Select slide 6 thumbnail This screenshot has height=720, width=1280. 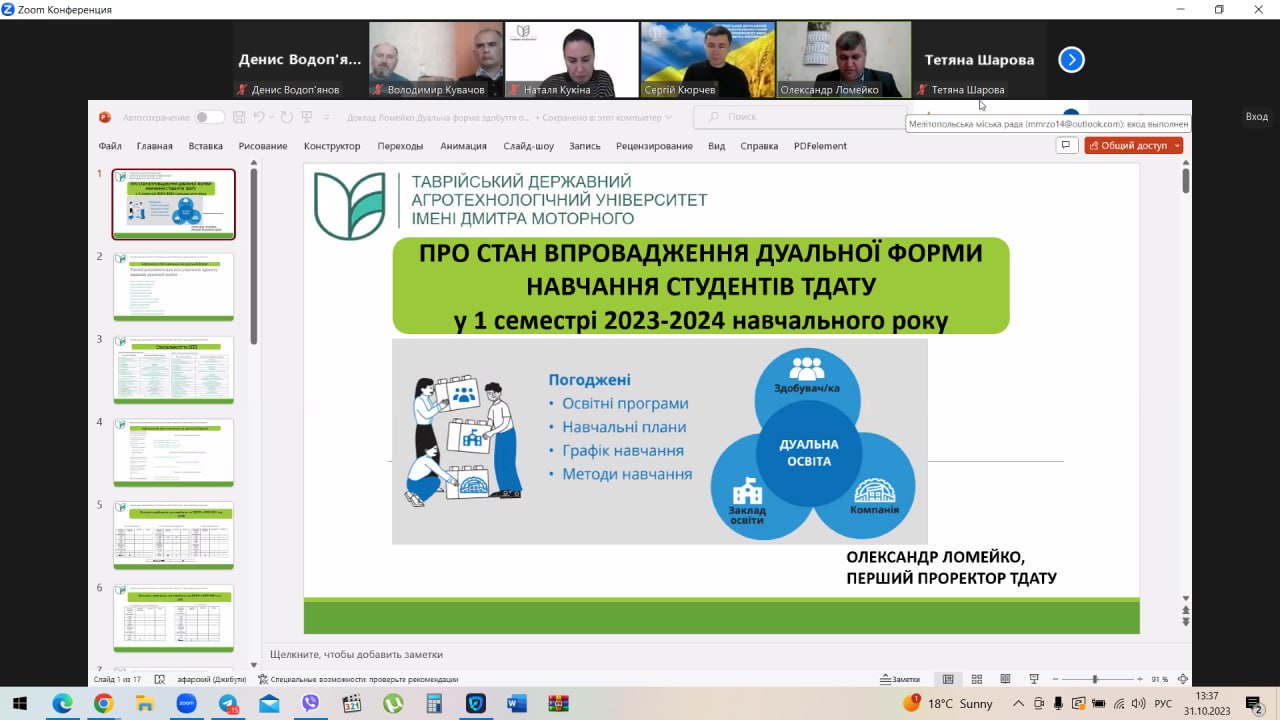click(174, 619)
